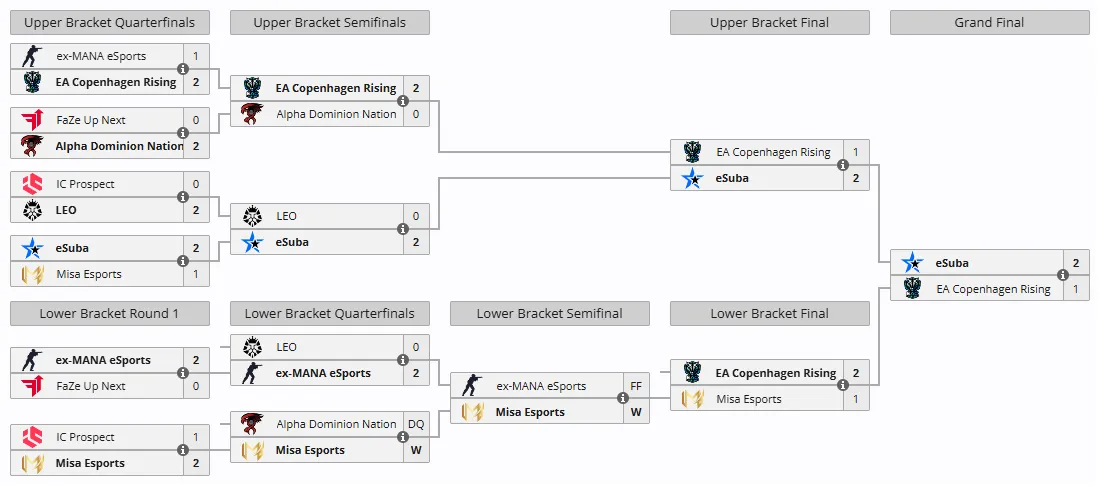
Task: Click eSuba star logo in Grand Final
Action: pyautogui.click(x=912, y=263)
